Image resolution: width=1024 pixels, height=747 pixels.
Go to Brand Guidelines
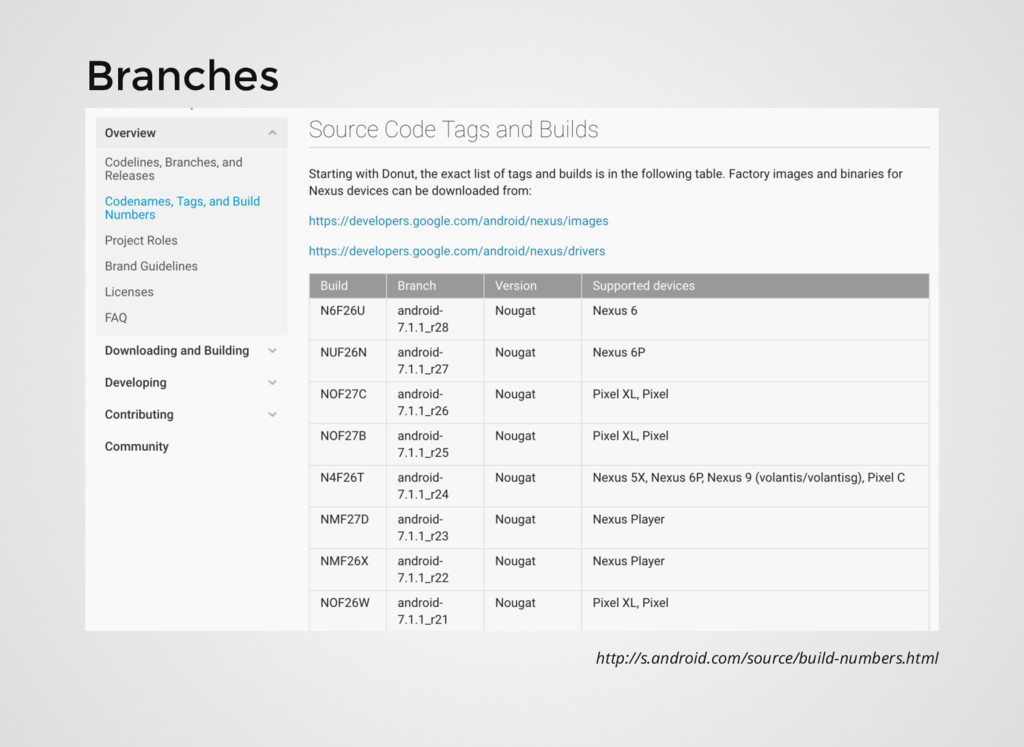pos(151,266)
